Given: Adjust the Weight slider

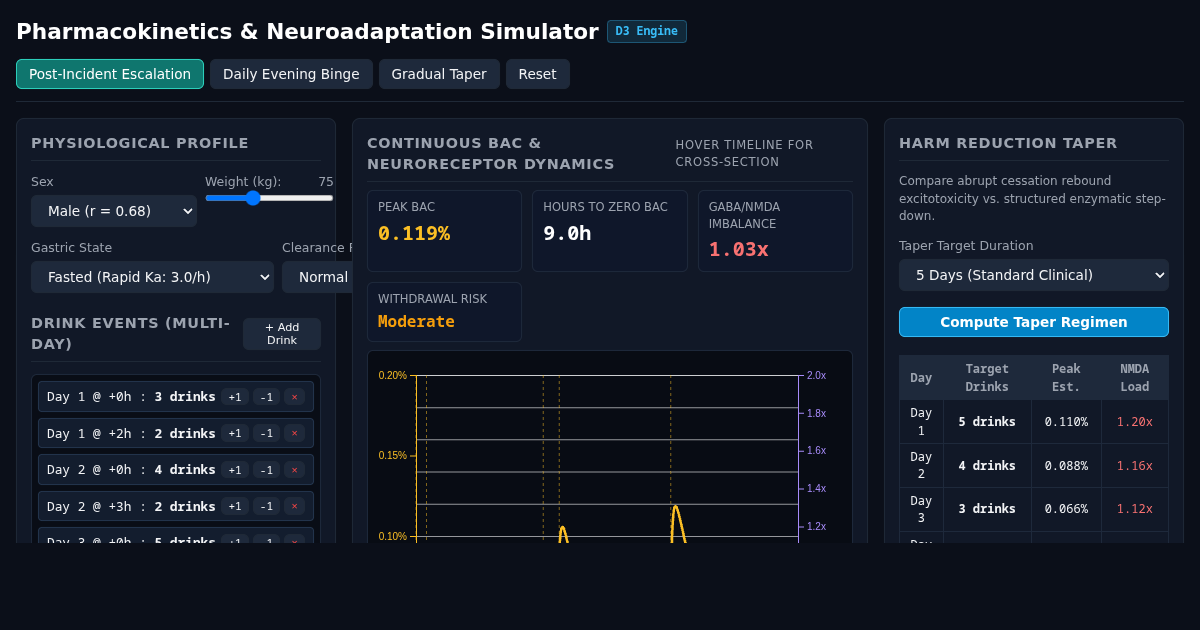Looking at the screenshot, I should 270,198.
